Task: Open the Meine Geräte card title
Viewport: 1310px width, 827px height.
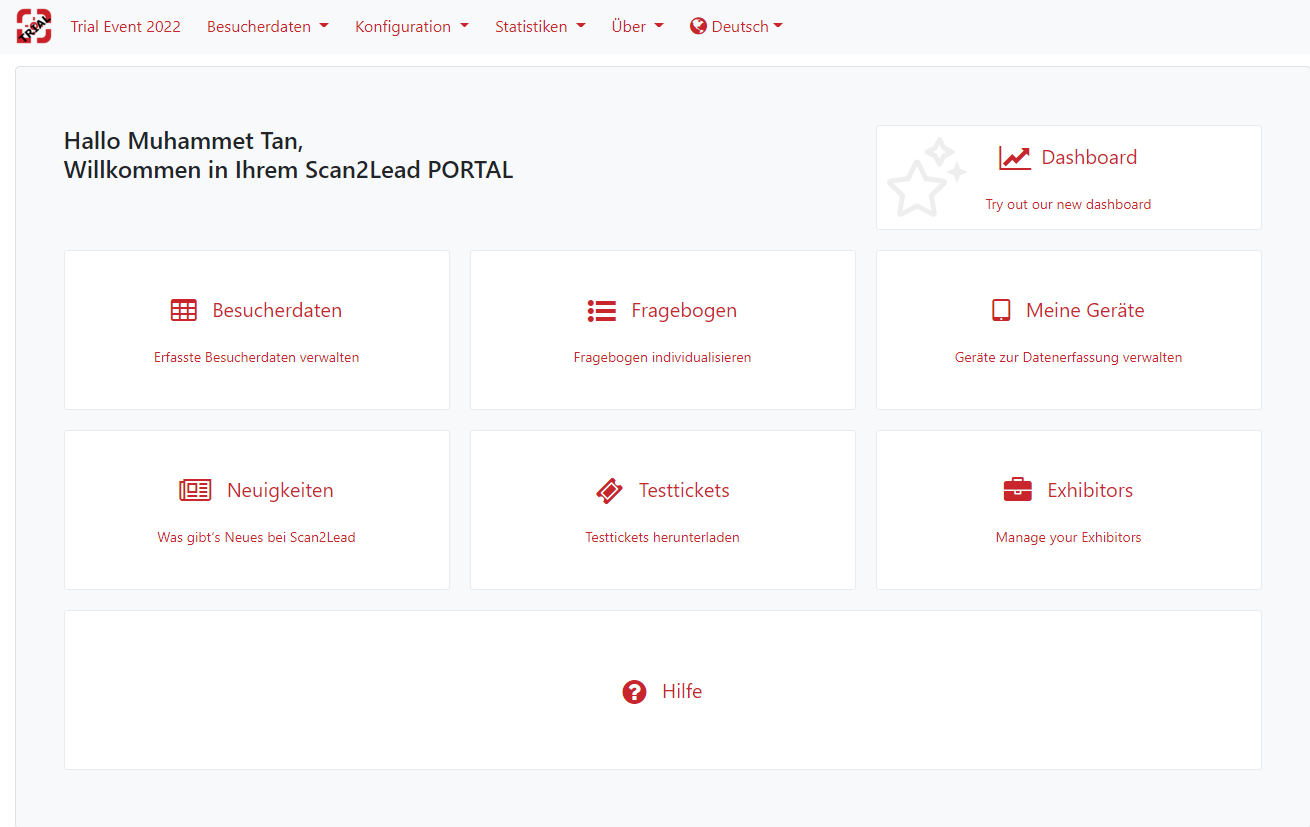Action: click(x=1085, y=311)
